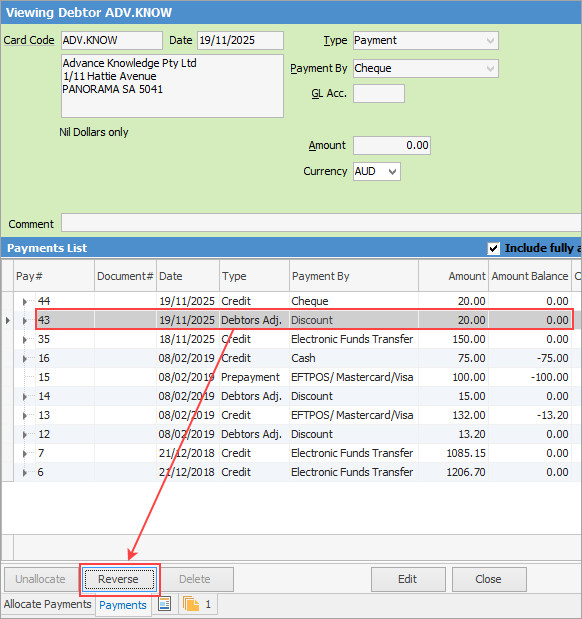Screen dimensions: 582x619
Task: Select the 1085.15 amount cell
Action: tap(453, 453)
